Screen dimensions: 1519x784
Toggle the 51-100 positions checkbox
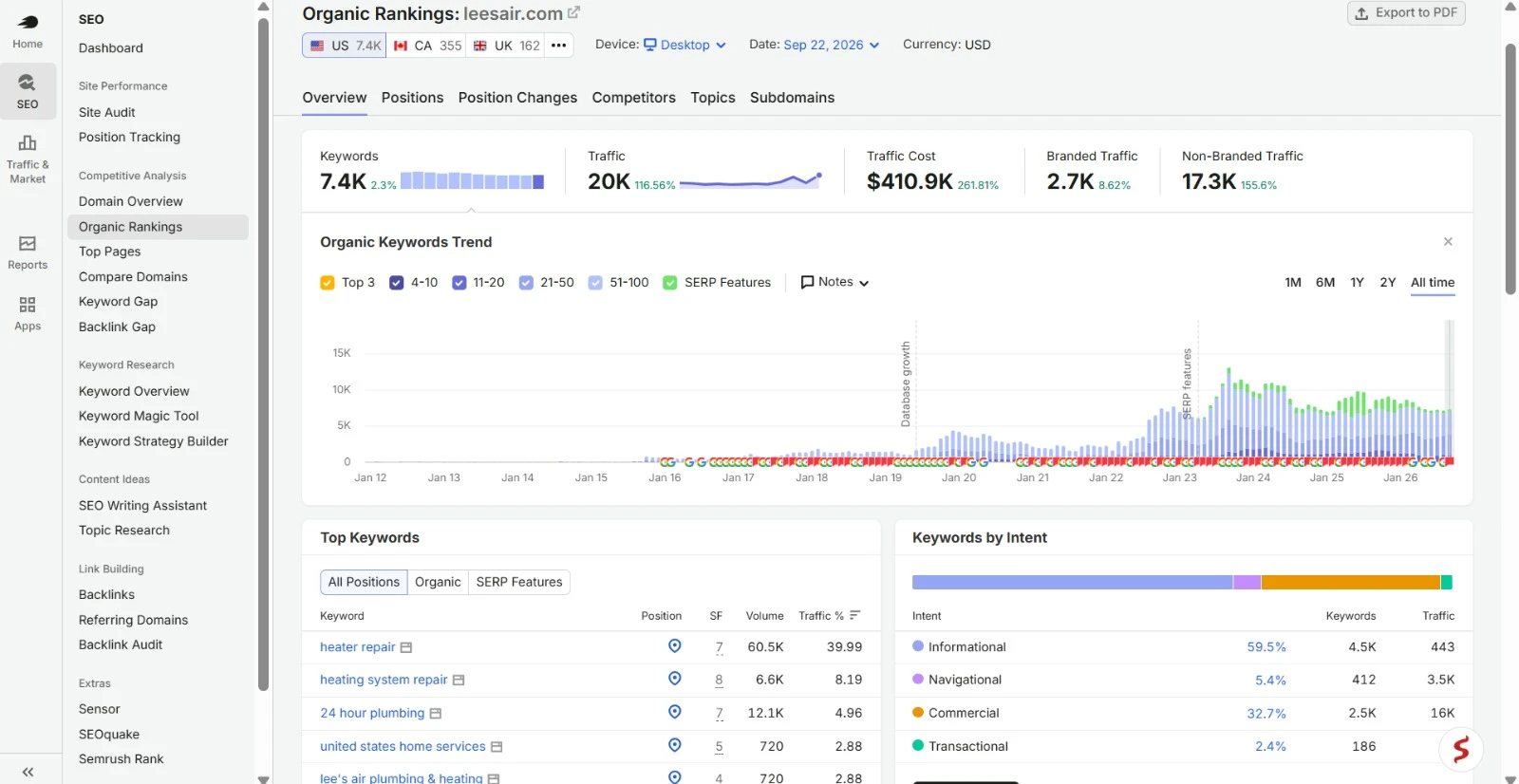coord(595,283)
